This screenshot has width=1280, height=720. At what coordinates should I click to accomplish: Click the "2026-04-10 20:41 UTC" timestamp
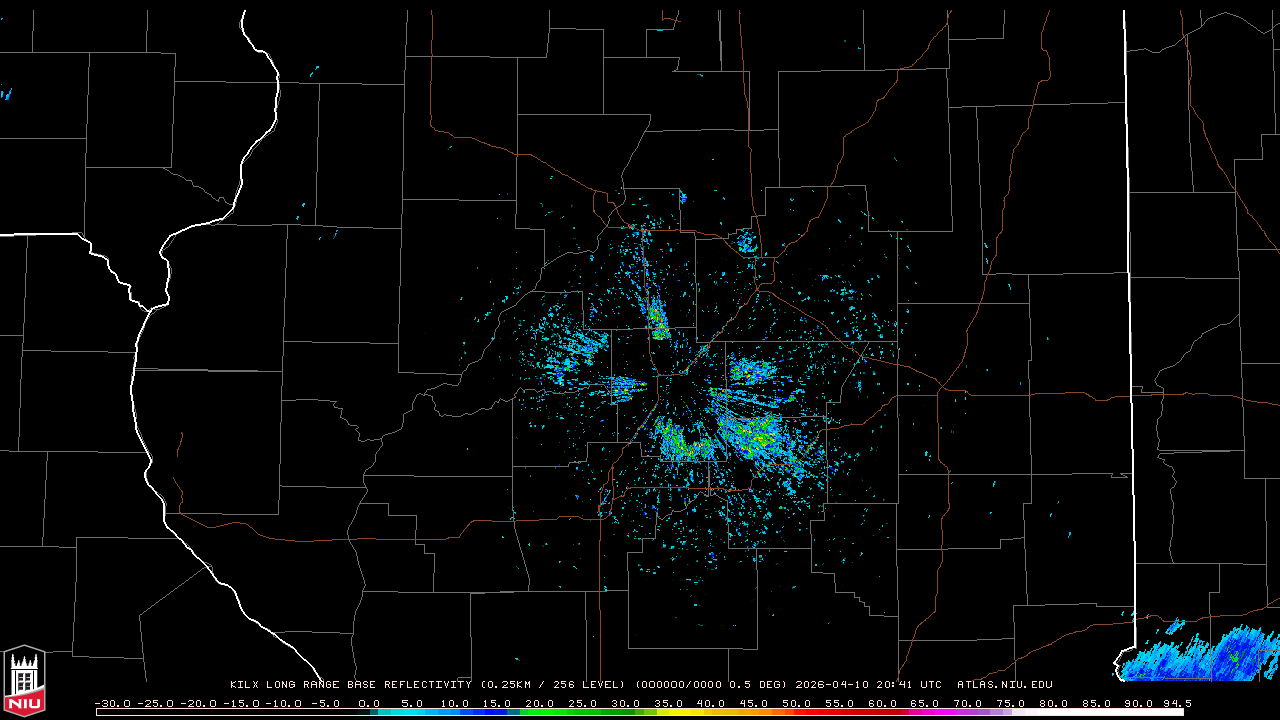869,685
